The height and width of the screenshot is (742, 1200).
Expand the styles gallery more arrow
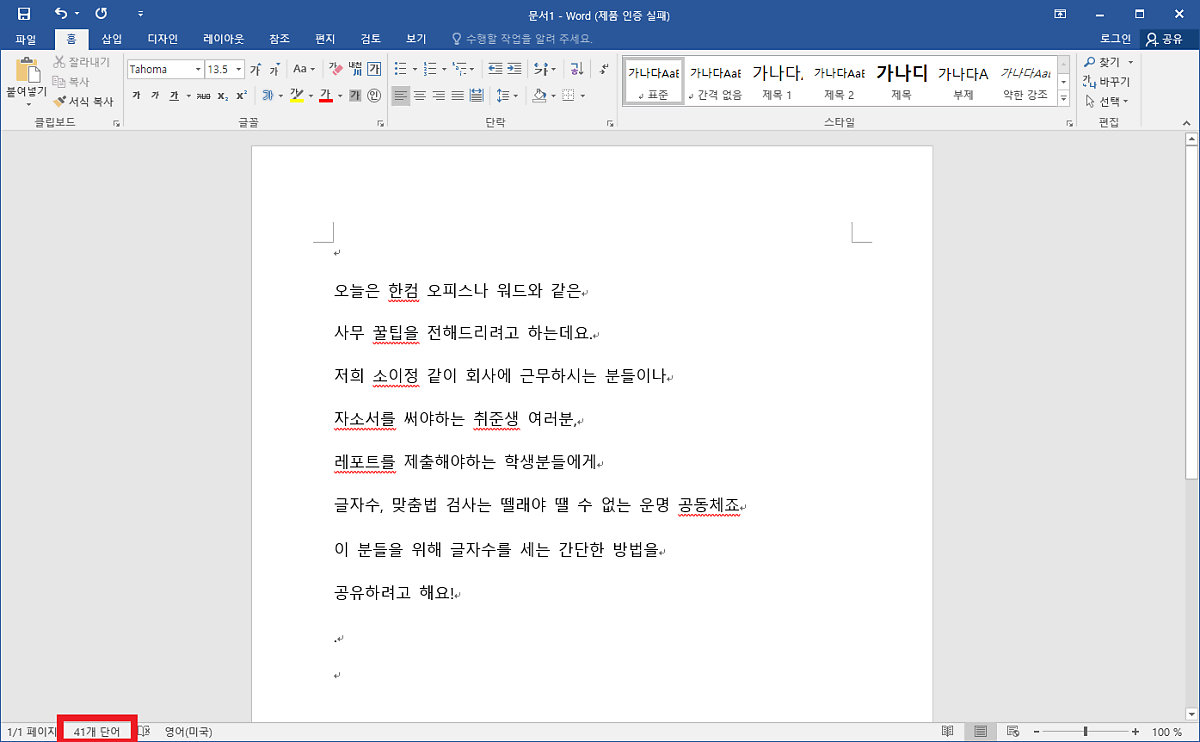pyautogui.click(x=1062, y=99)
